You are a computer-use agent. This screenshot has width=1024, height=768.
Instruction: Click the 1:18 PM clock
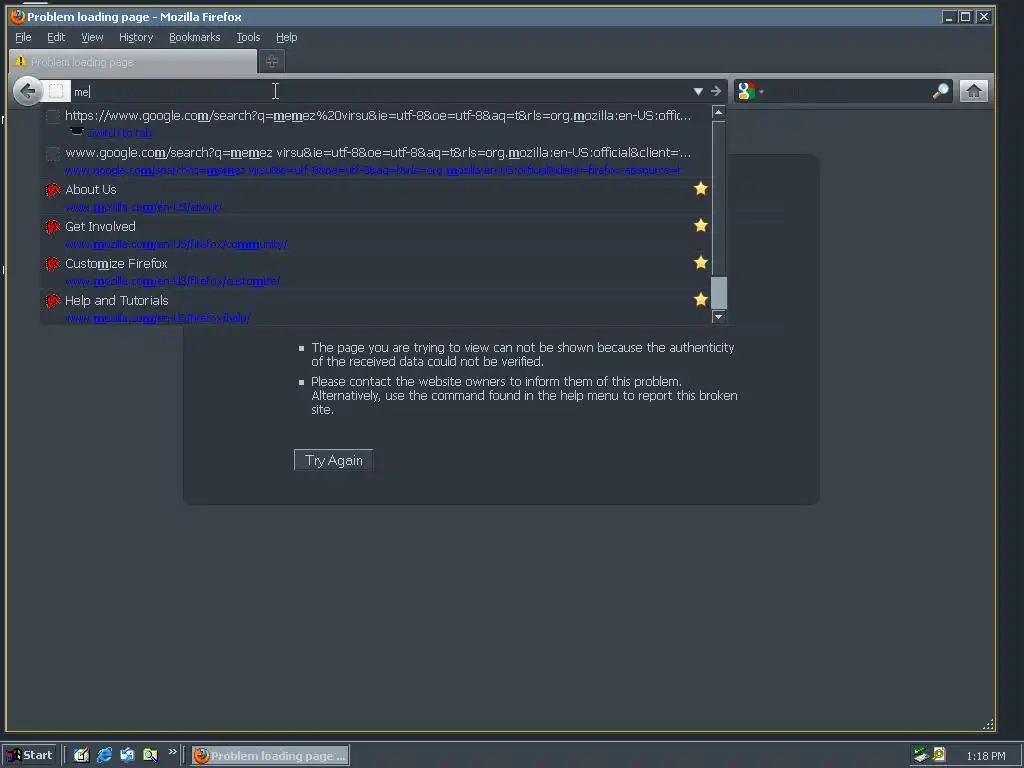(985, 756)
